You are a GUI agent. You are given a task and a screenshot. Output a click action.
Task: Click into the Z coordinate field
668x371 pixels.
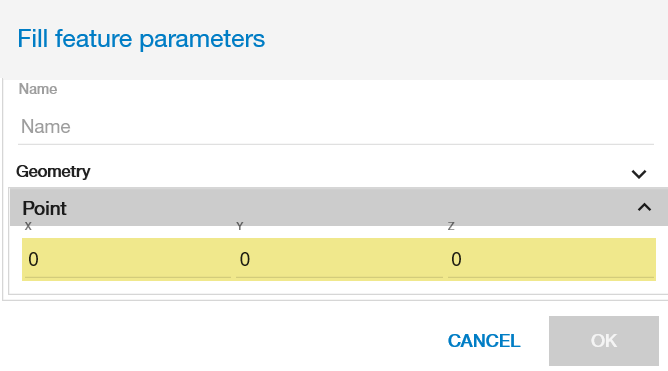[x=551, y=259]
